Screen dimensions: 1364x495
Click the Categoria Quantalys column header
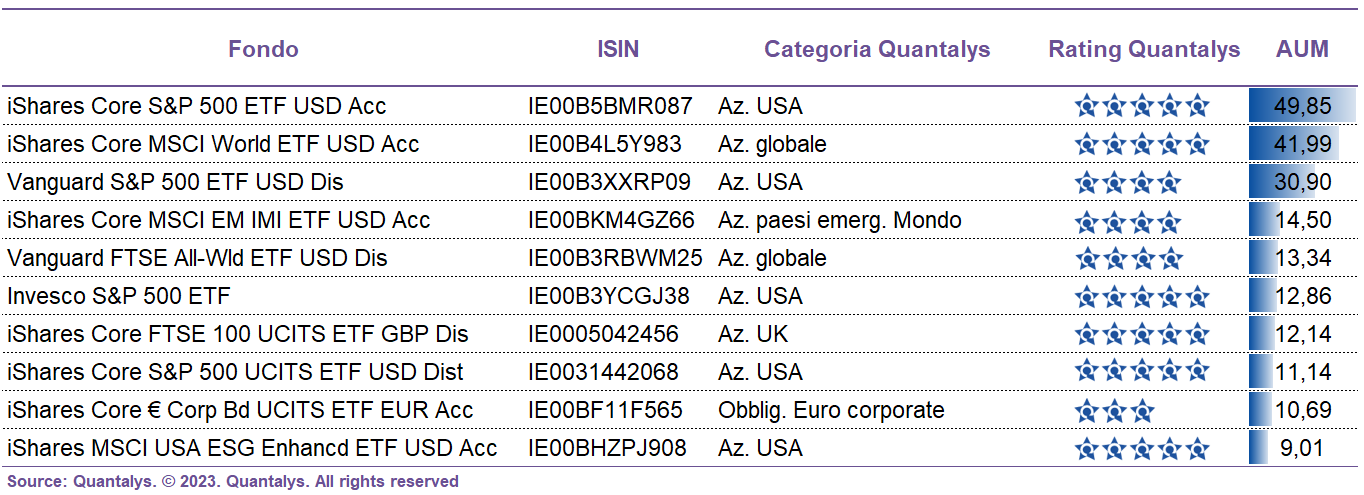pos(877,49)
